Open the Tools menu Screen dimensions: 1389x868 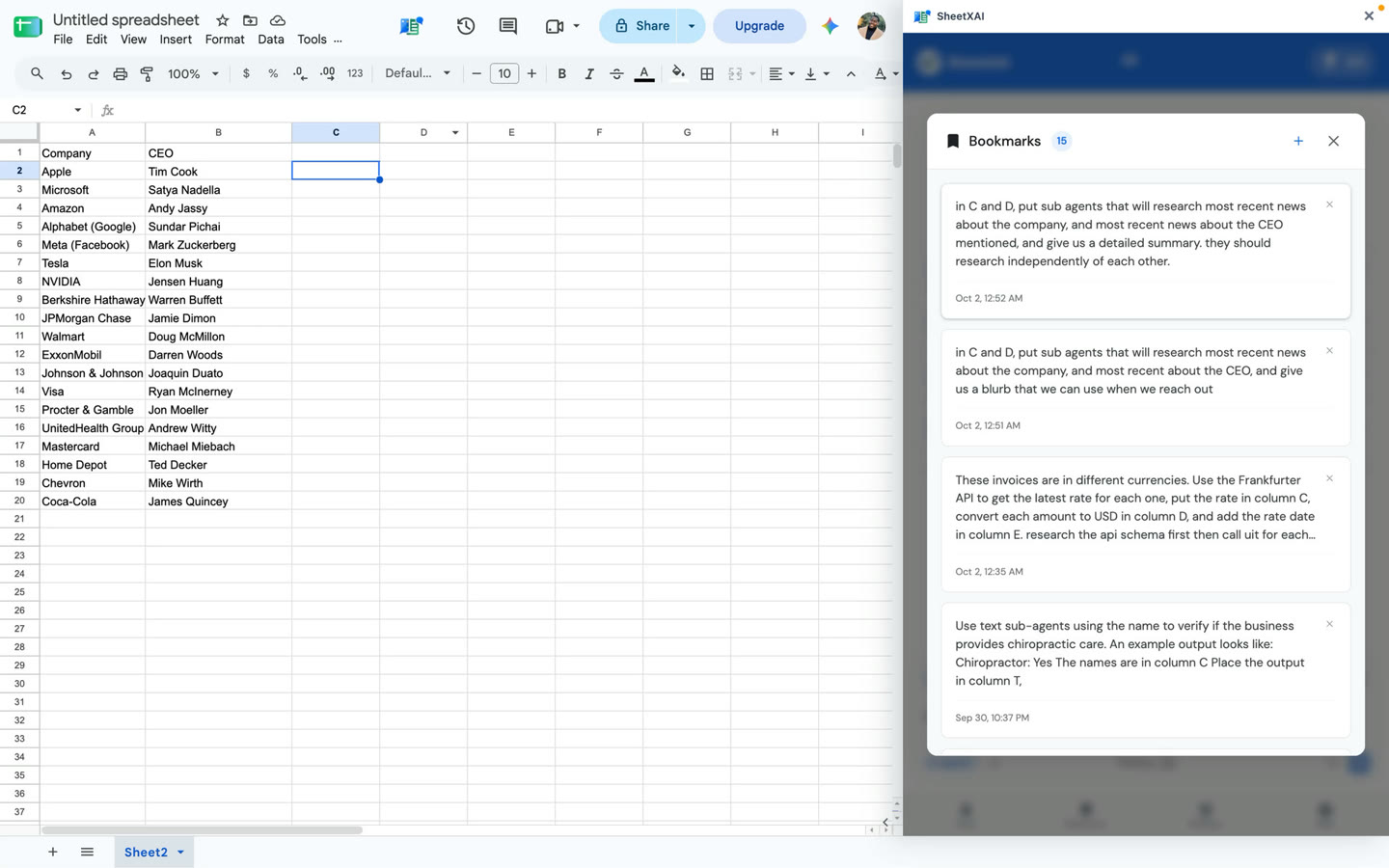tap(312, 40)
